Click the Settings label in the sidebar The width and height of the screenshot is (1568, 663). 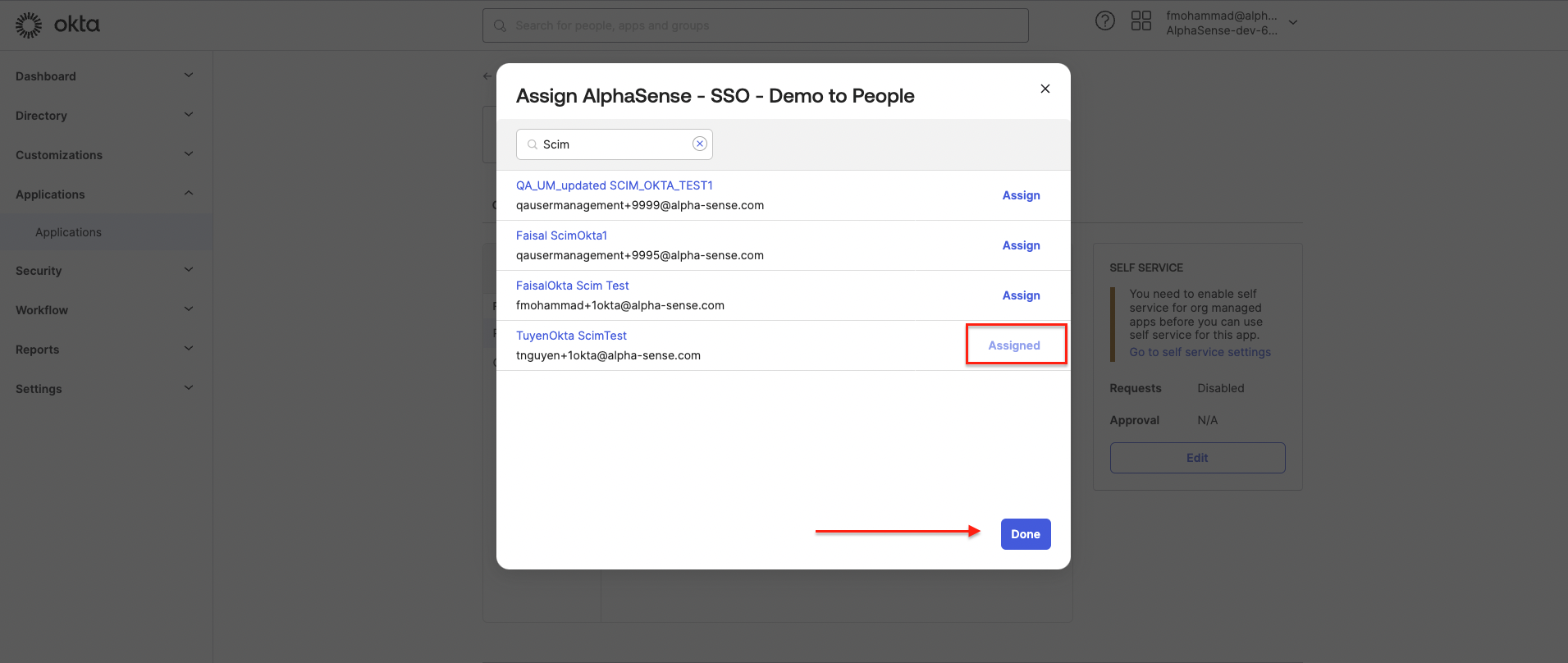[39, 389]
